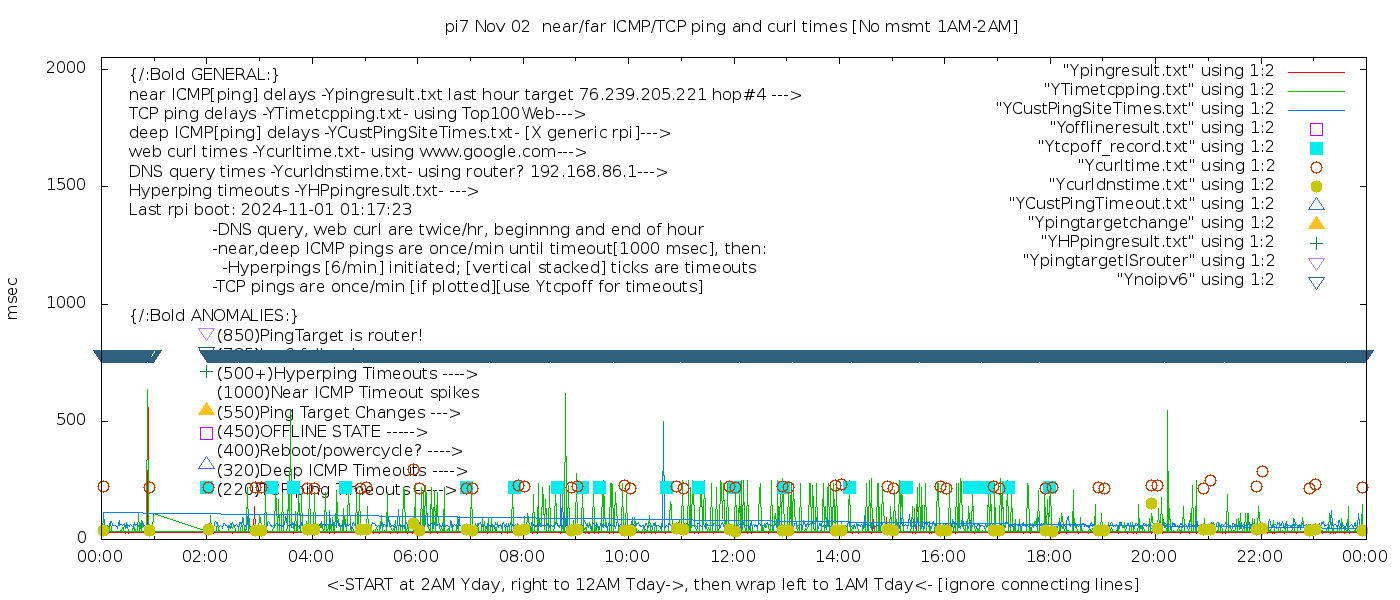Image resolution: width=1400 pixels, height=600 pixels.
Task: Click the 12:00 x-axis tick label
Action: click(x=733, y=556)
